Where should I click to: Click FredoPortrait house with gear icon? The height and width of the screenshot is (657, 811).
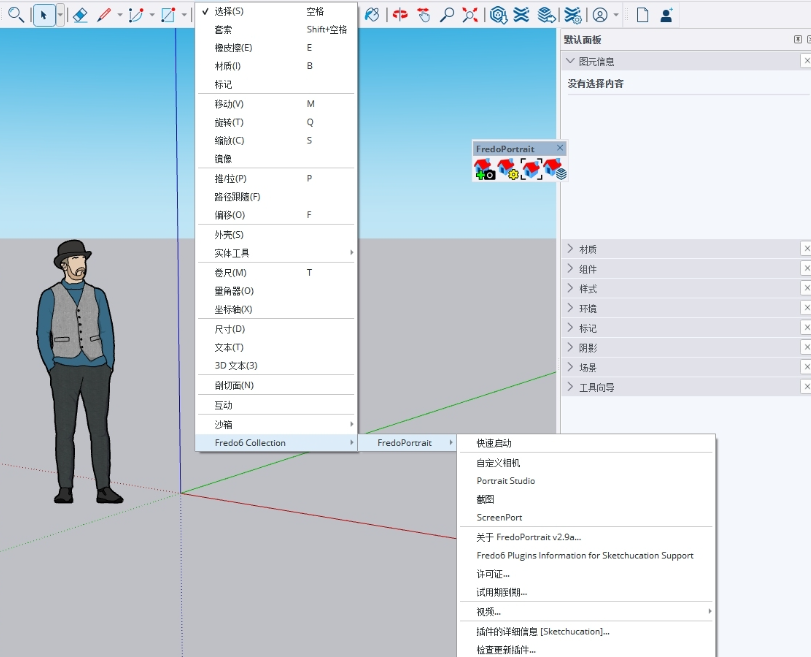coord(508,169)
